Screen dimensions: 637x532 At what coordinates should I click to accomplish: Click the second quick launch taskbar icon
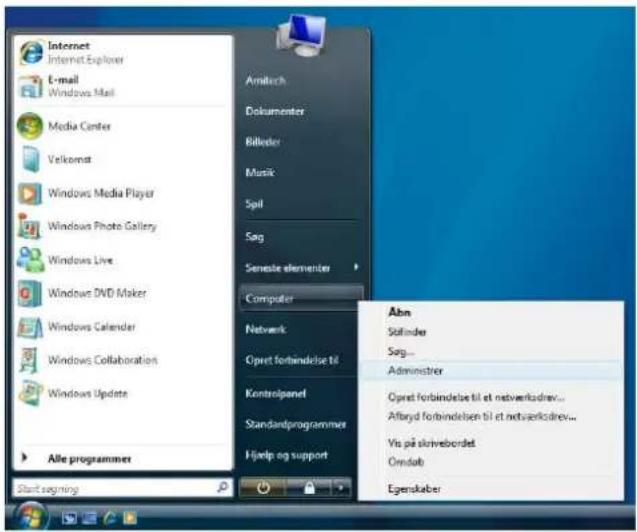(90, 518)
